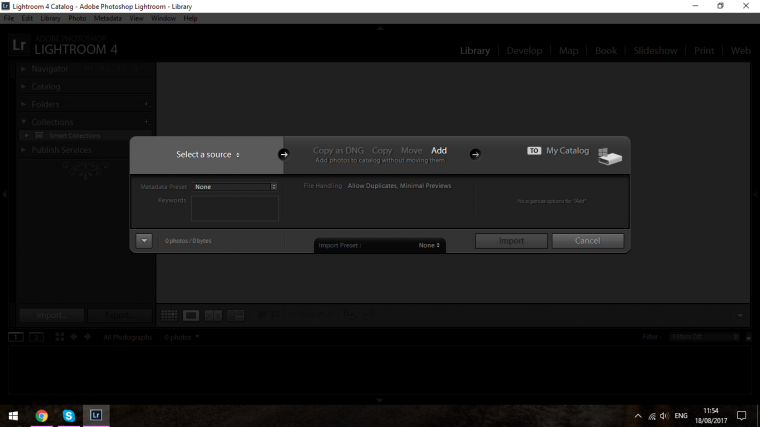Open the File menu

point(9,18)
